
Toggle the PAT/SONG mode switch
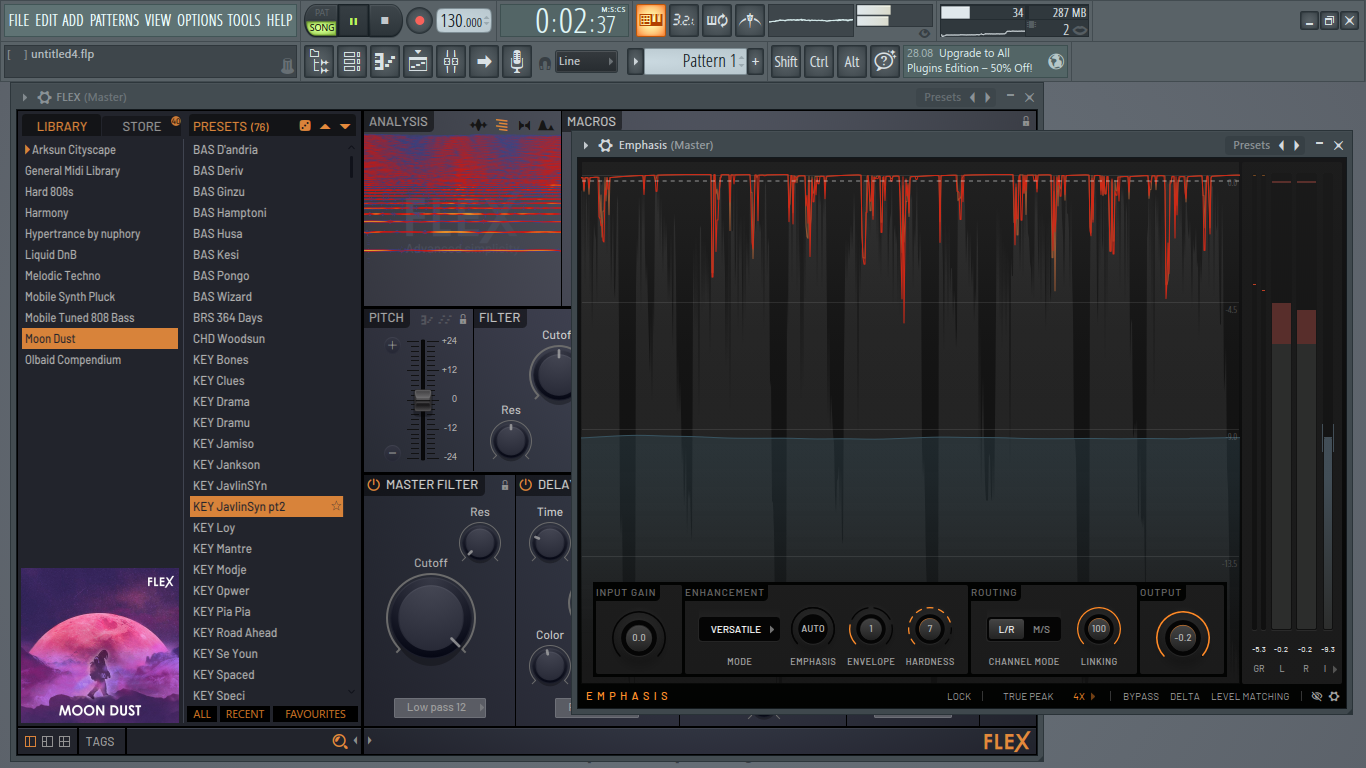click(x=321, y=20)
